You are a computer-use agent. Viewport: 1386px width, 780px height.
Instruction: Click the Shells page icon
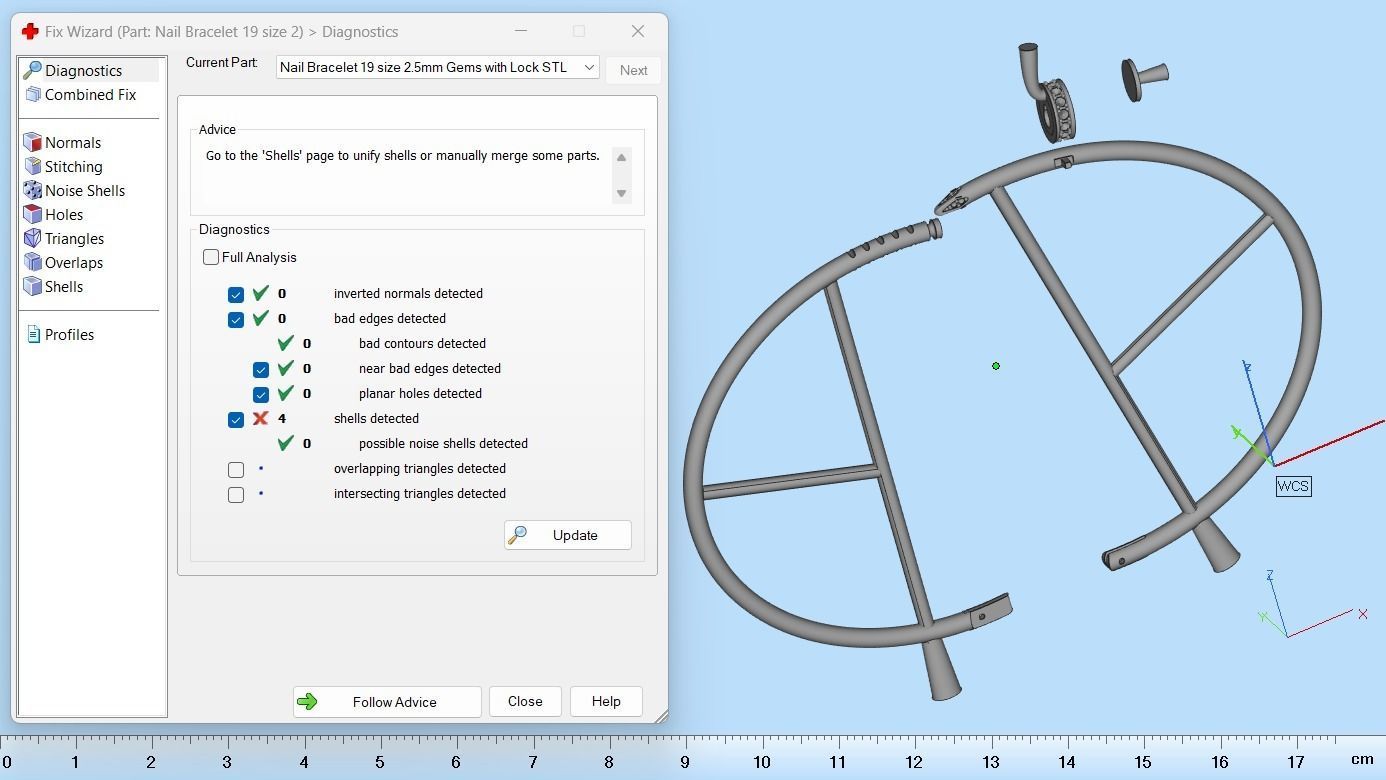[32, 286]
